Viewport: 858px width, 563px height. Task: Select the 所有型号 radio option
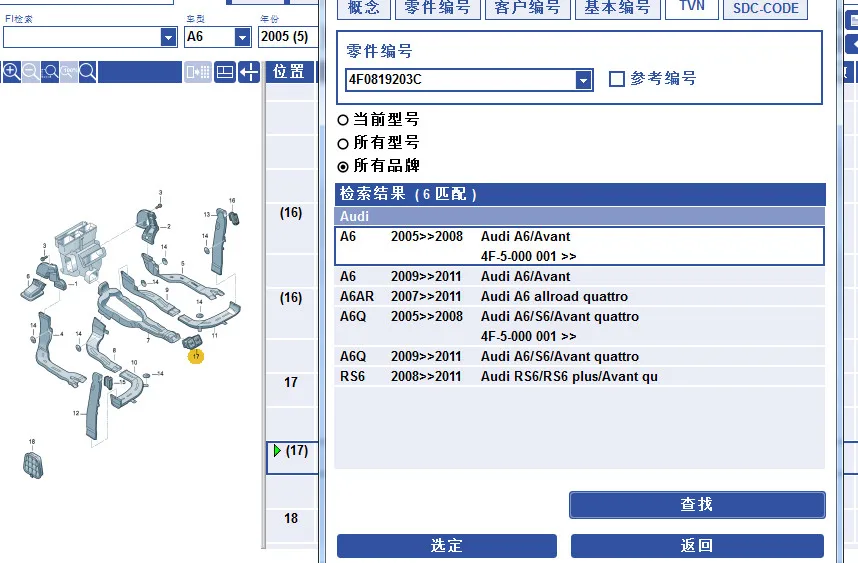(x=343, y=144)
